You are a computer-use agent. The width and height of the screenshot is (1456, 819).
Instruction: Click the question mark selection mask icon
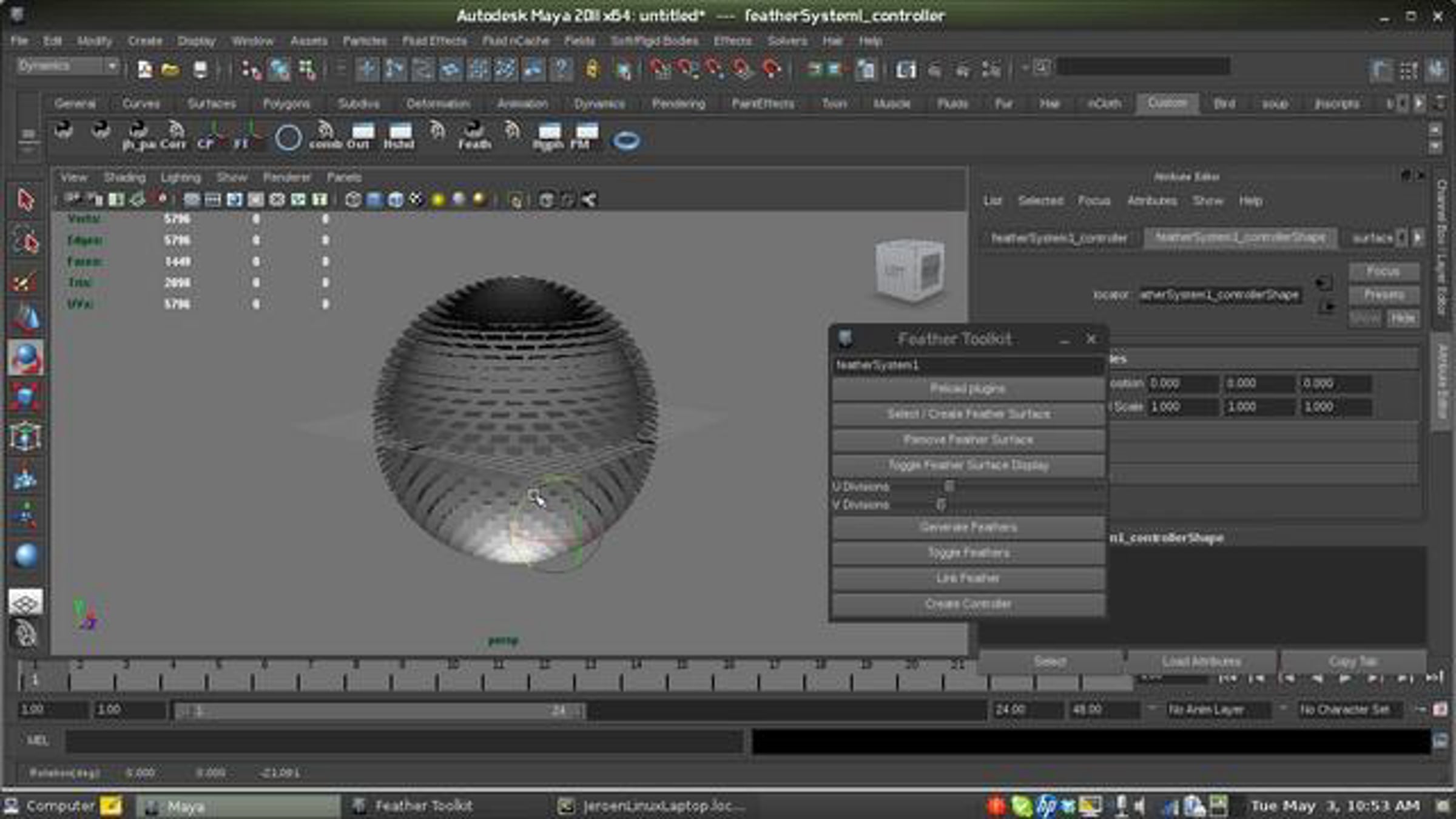point(562,69)
